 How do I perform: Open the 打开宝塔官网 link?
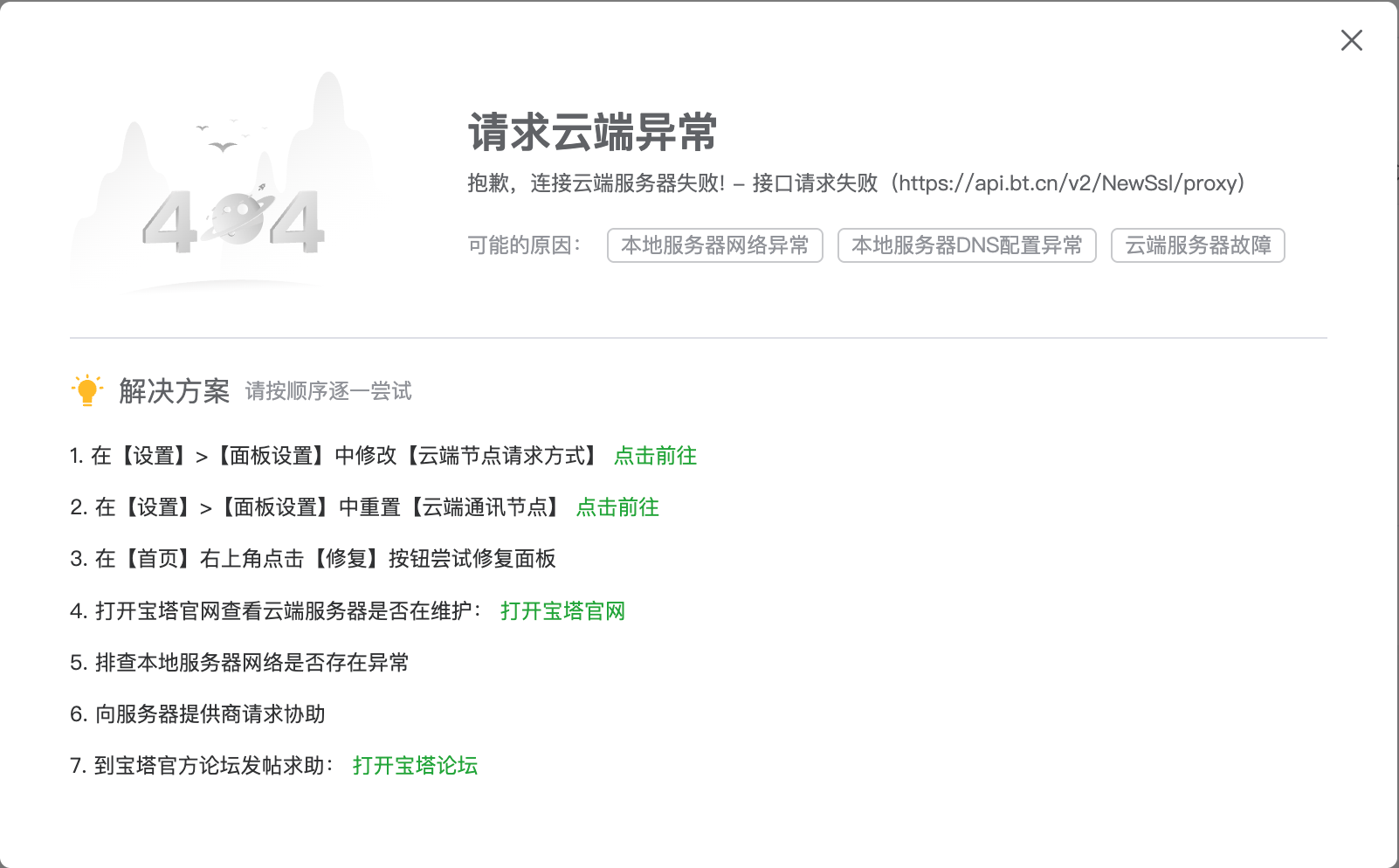[563, 611]
